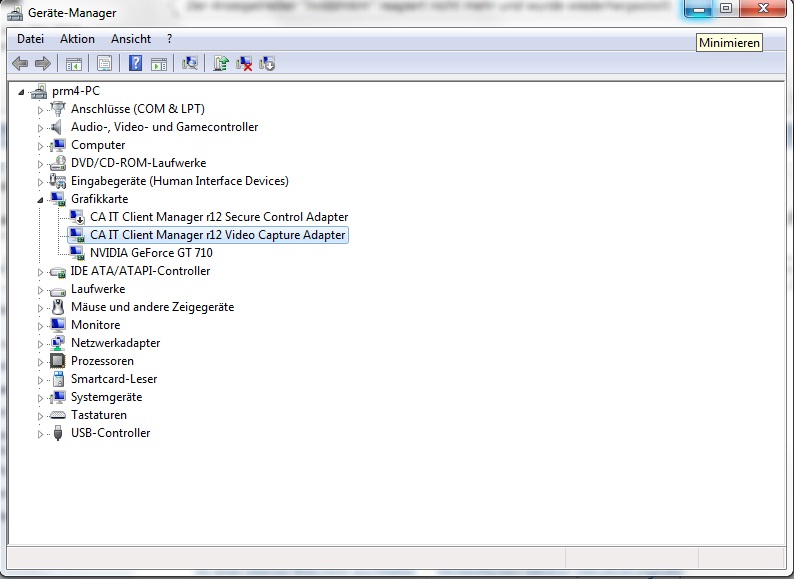Image resolution: width=794 pixels, height=579 pixels.
Task: Maximize the Geräte-Manager window
Action: pyautogui.click(x=726, y=9)
